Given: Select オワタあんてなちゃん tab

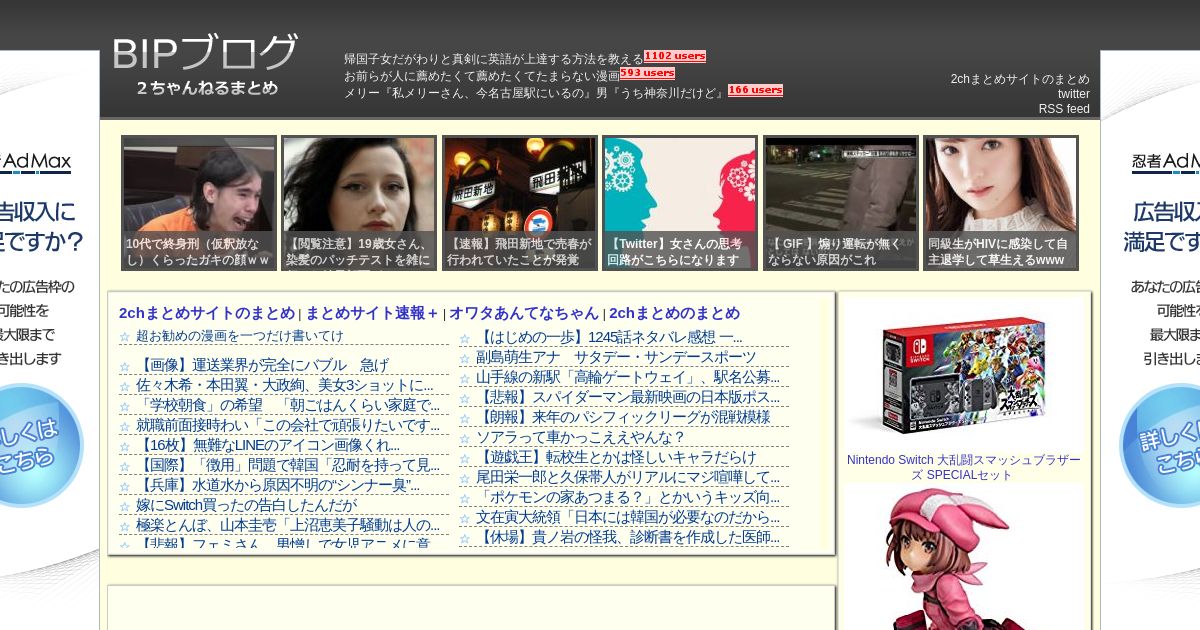Looking at the screenshot, I should [x=524, y=313].
